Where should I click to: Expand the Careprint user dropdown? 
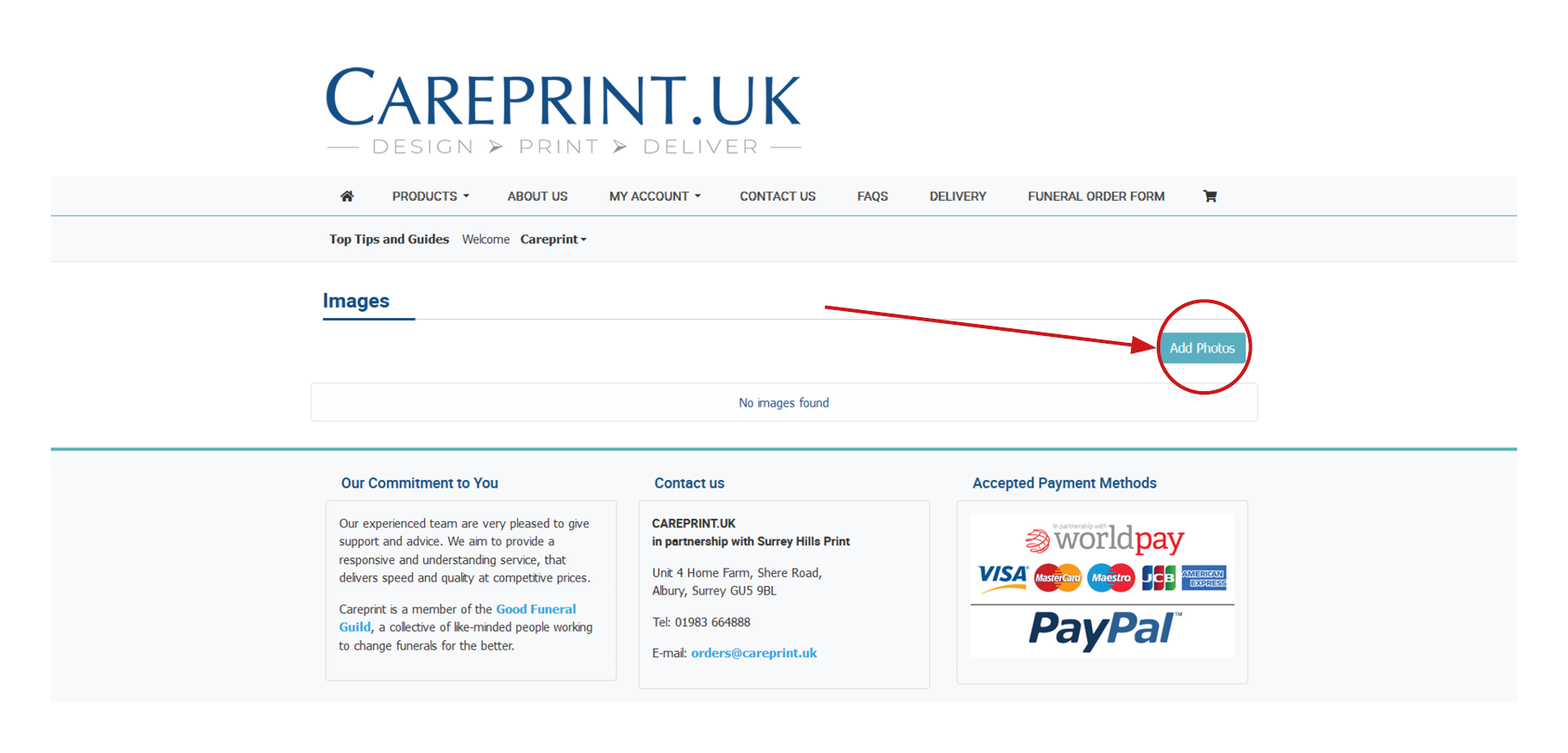[x=553, y=240]
